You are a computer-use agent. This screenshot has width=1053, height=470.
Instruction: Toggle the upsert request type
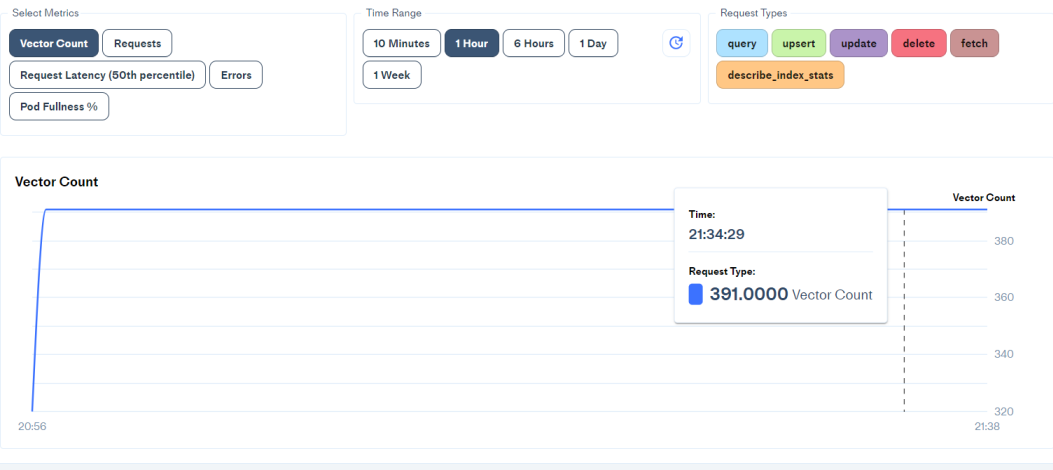(799, 43)
